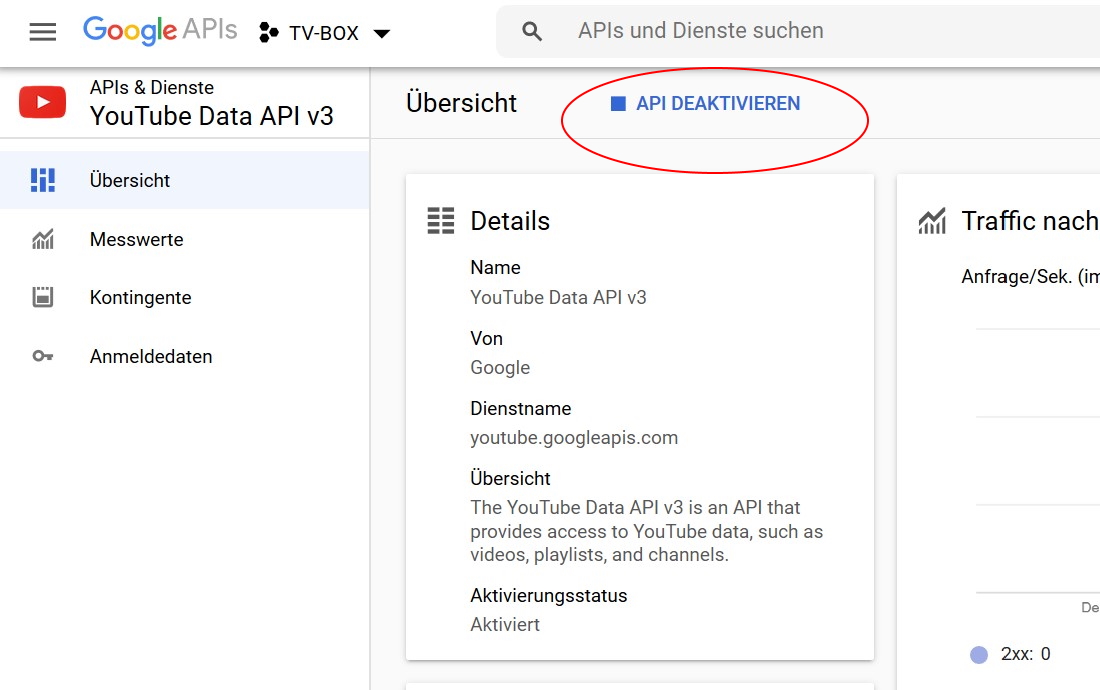Click the 2xx: 0 legend label
The width and height of the screenshot is (1100, 690).
point(1026,654)
